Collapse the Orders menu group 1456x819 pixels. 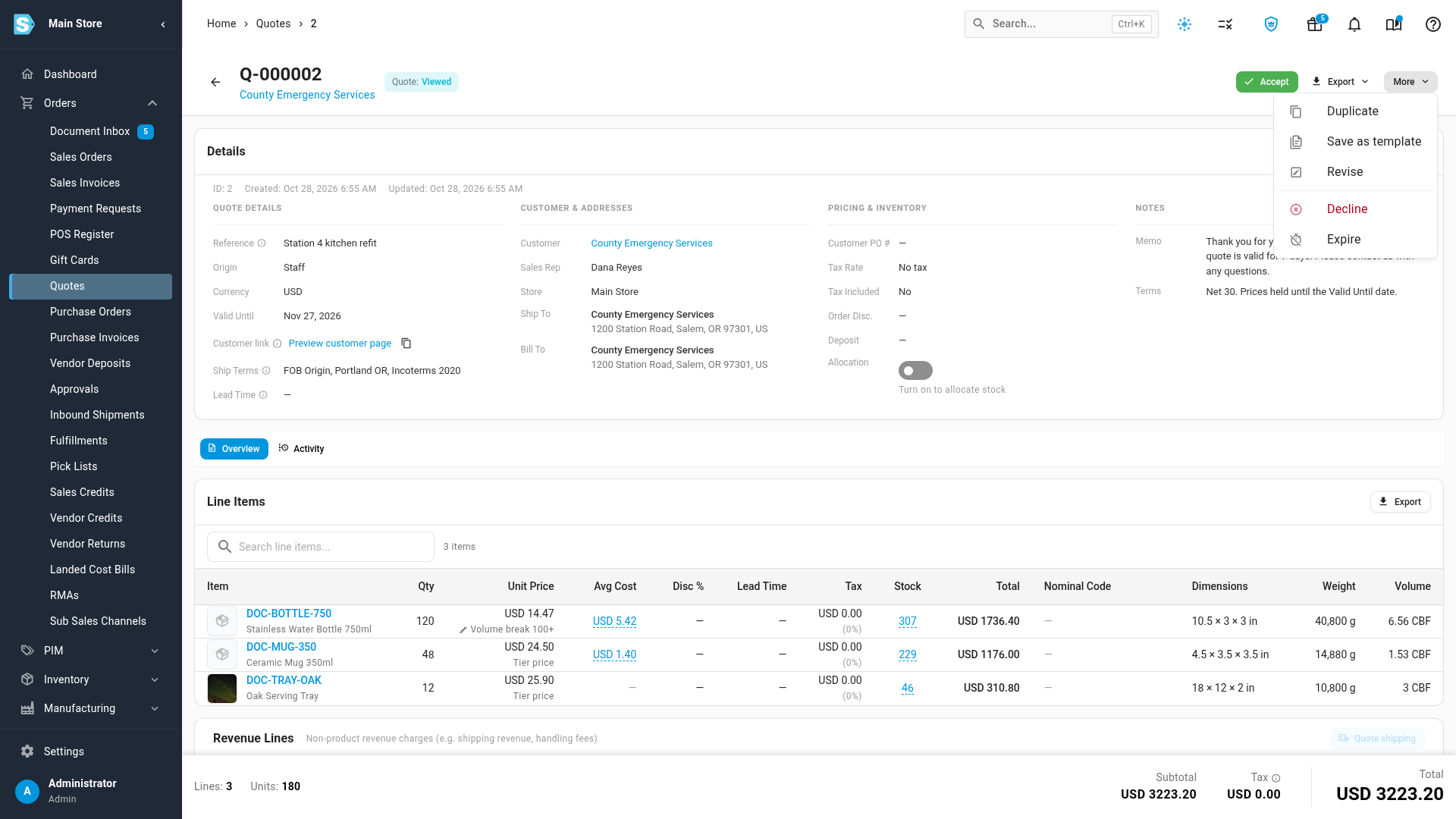pos(152,103)
